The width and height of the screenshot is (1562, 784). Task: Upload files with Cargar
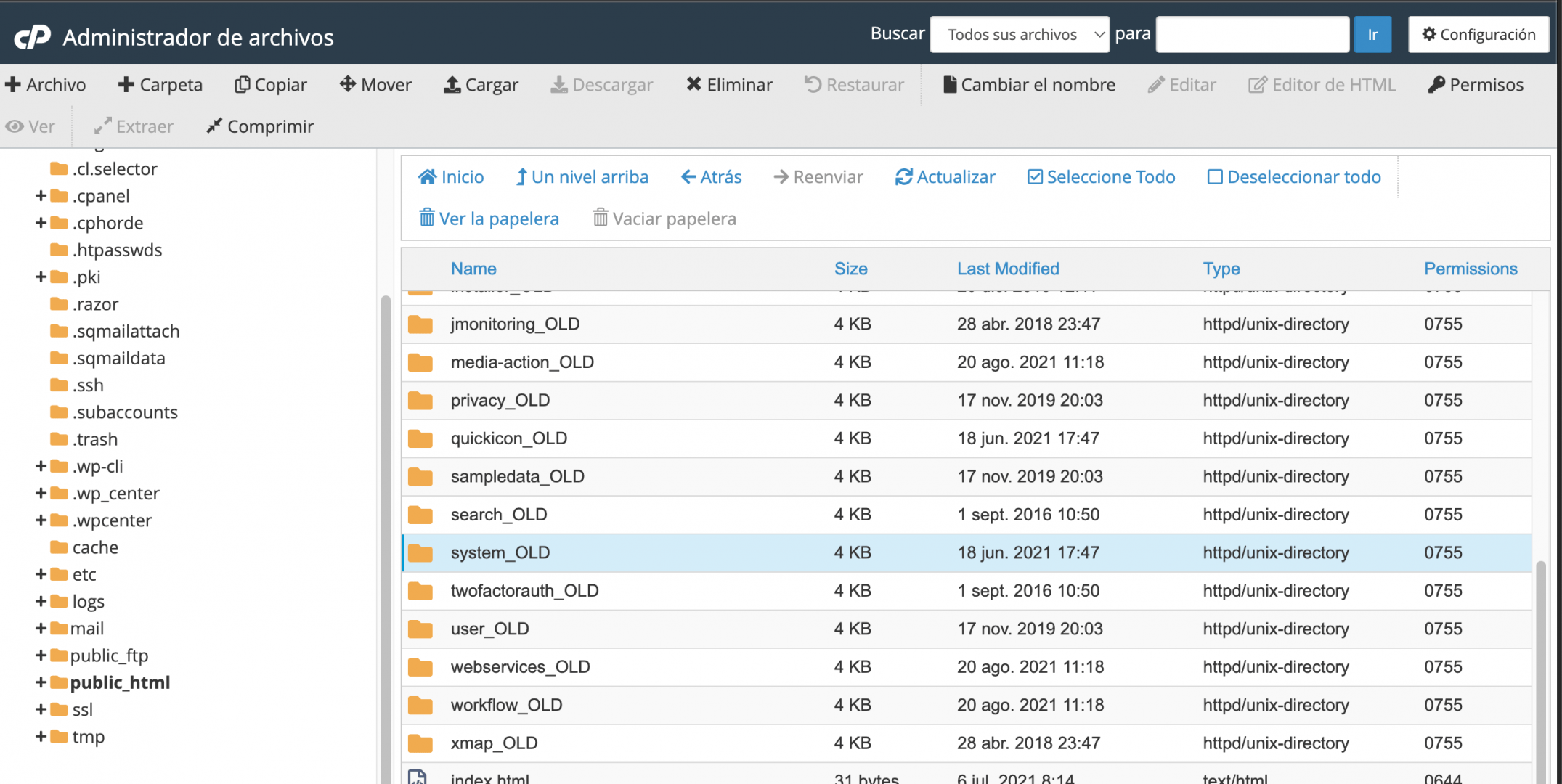[481, 85]
